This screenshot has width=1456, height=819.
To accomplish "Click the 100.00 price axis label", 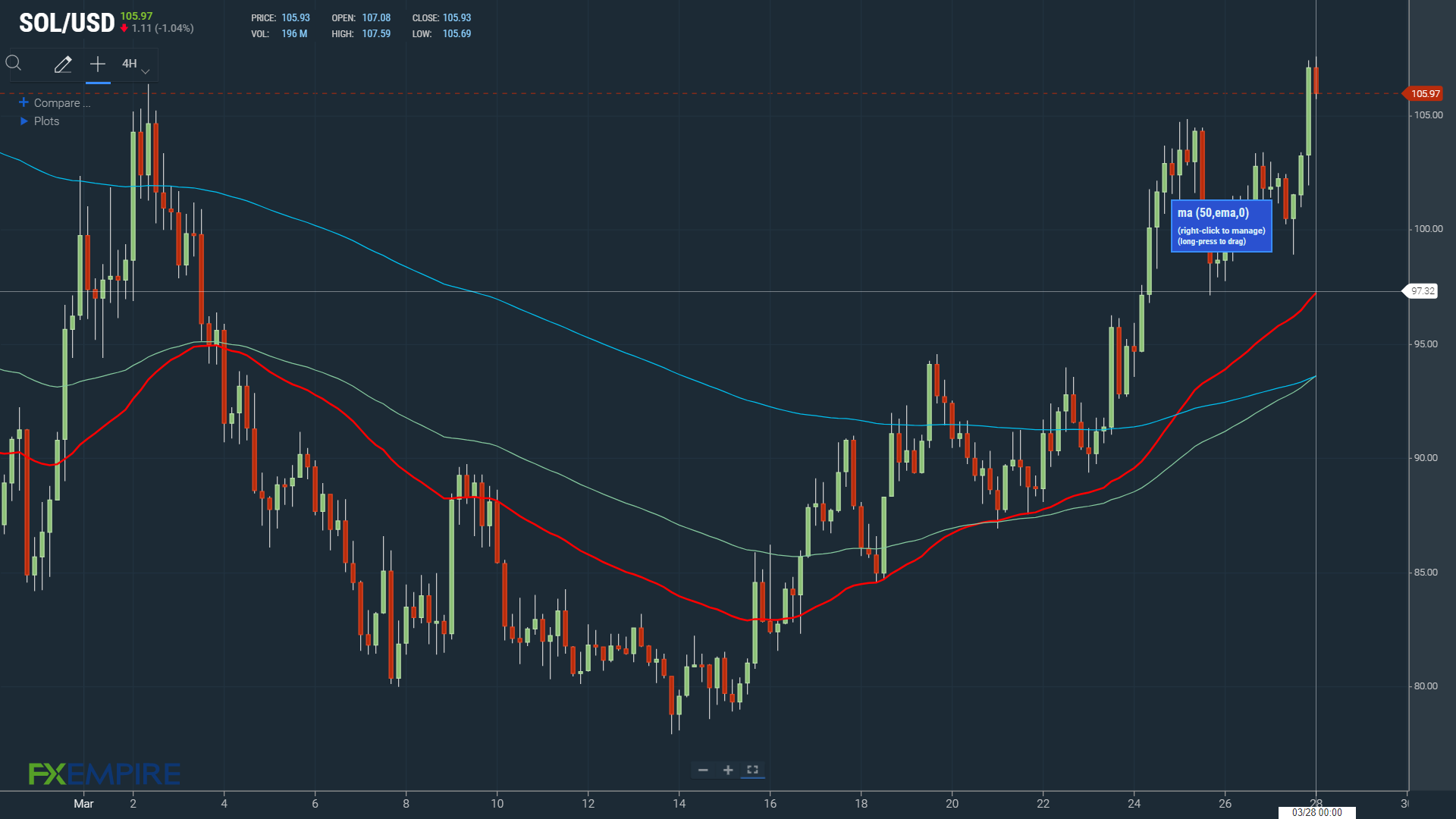I will tap(1429, 229).
